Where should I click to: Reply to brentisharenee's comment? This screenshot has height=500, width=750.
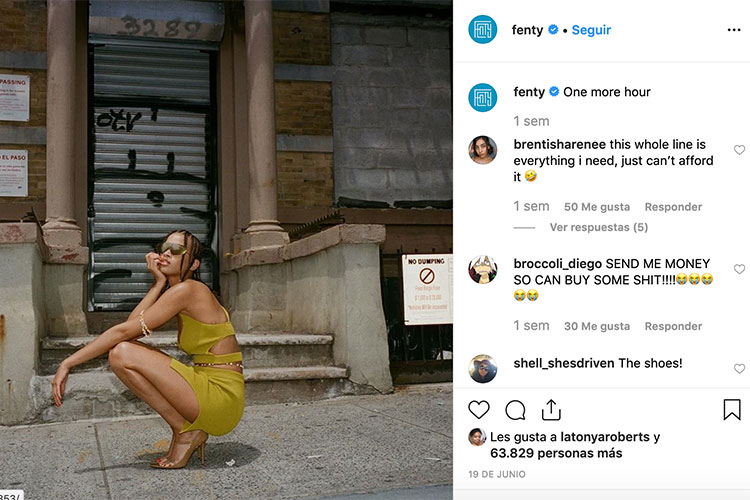tap(673, 207)
